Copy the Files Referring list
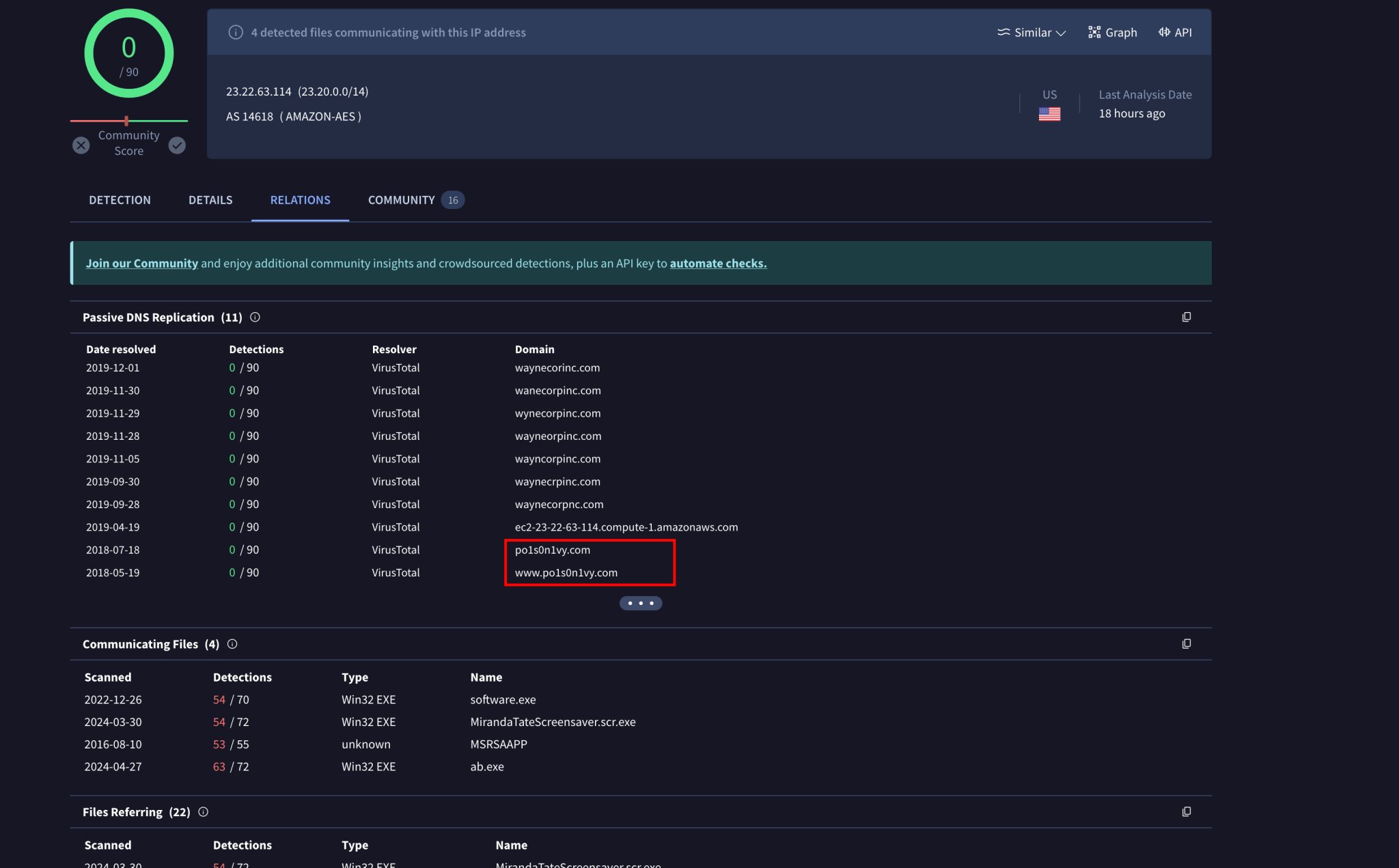Viewport: 1399px width, 868px height. (x=1187, y=811)
